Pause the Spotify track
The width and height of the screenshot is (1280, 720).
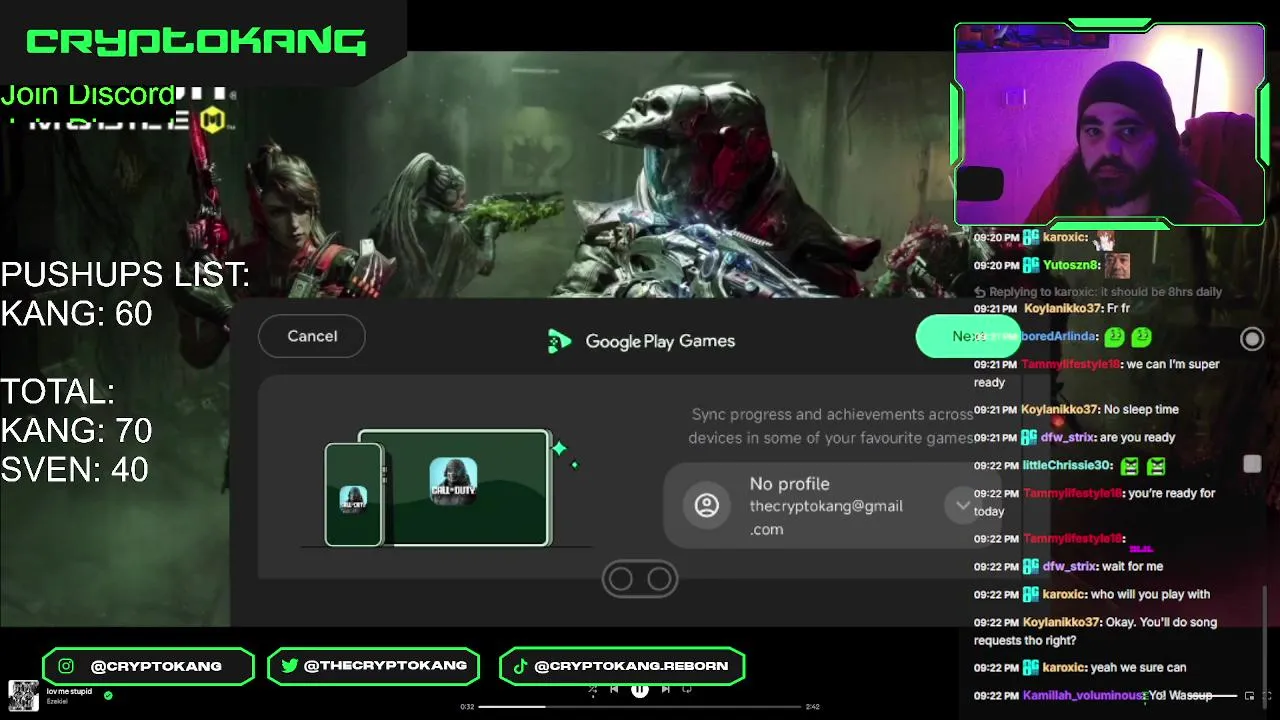tap(640, 689)
